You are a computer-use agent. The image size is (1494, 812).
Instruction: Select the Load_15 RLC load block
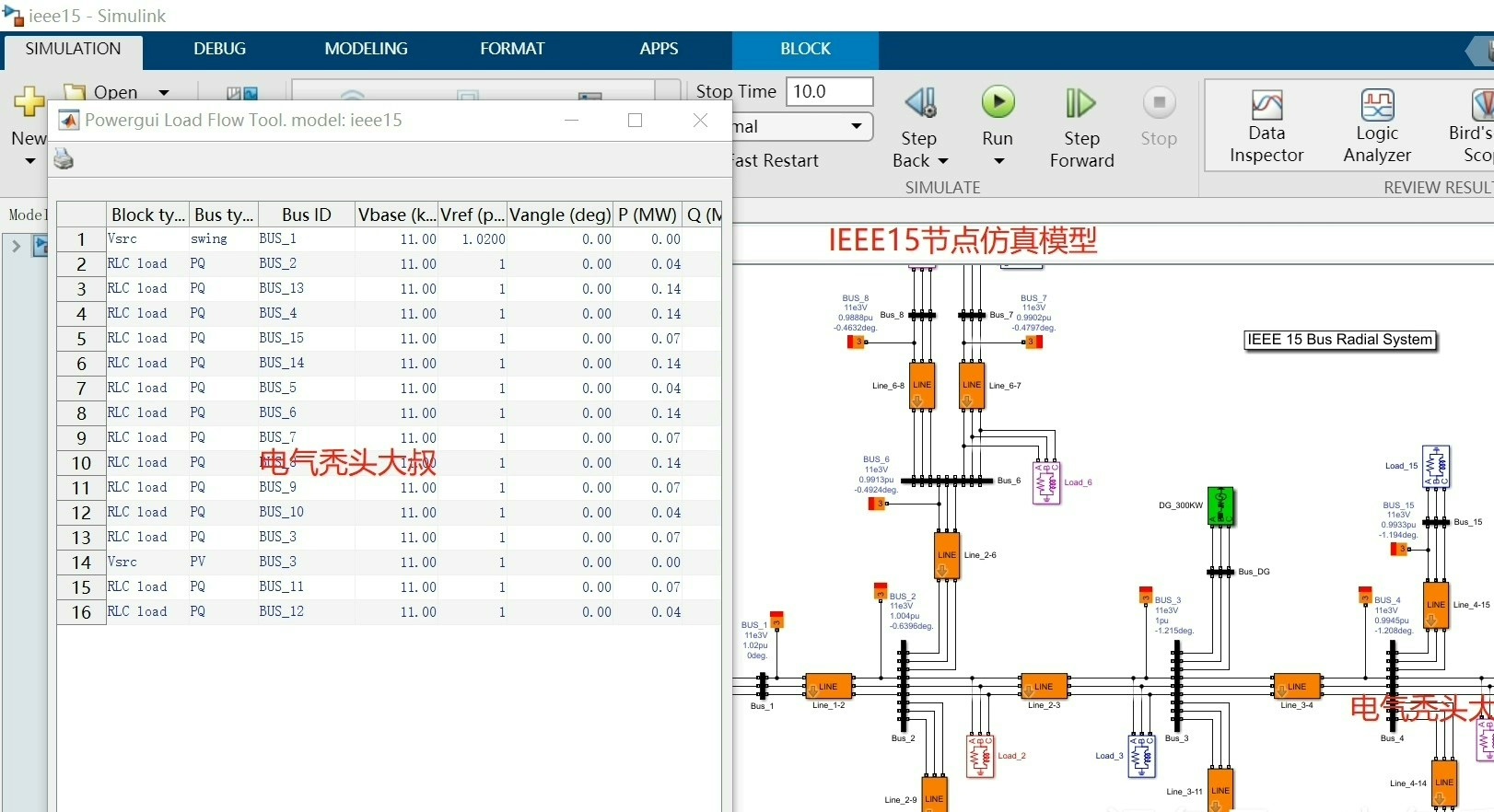click(x=1436, y=467)
